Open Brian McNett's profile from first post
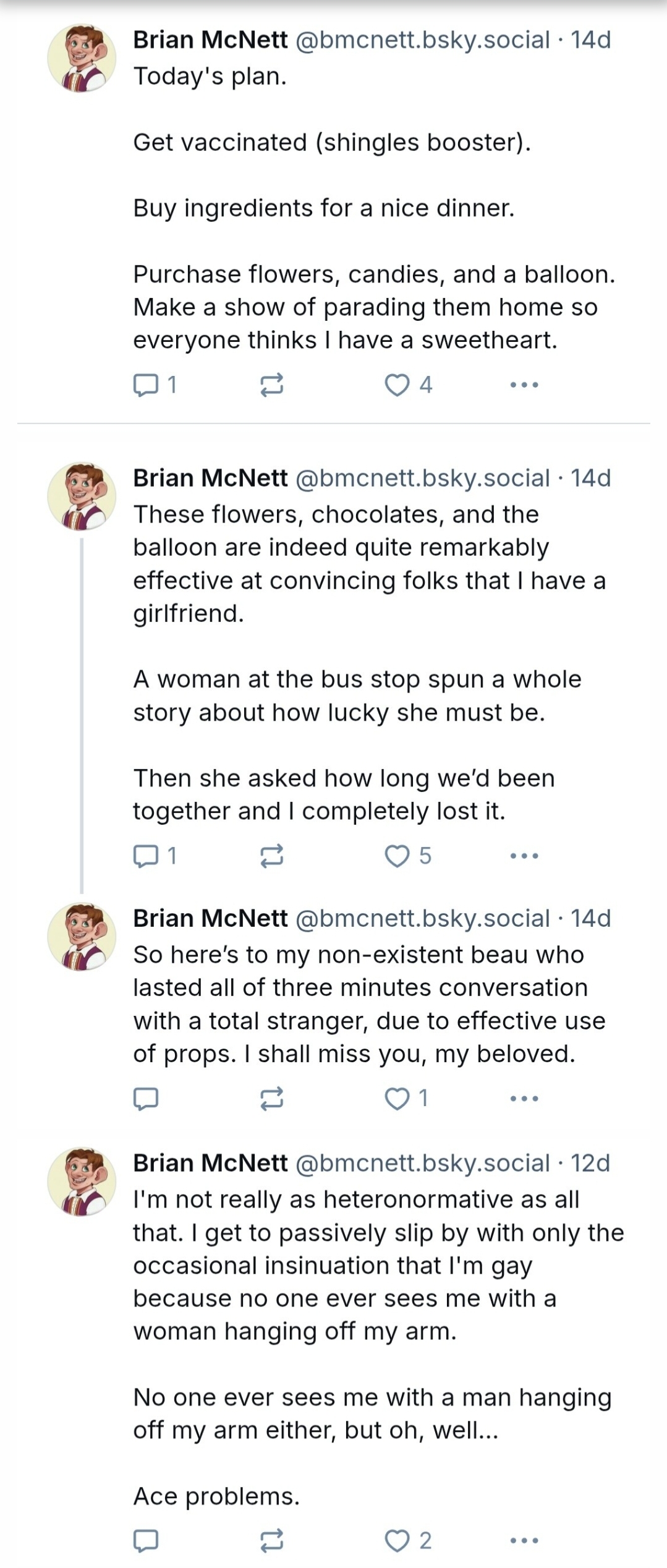Viewport: 667px width, 1568px height. pos(210,40)
